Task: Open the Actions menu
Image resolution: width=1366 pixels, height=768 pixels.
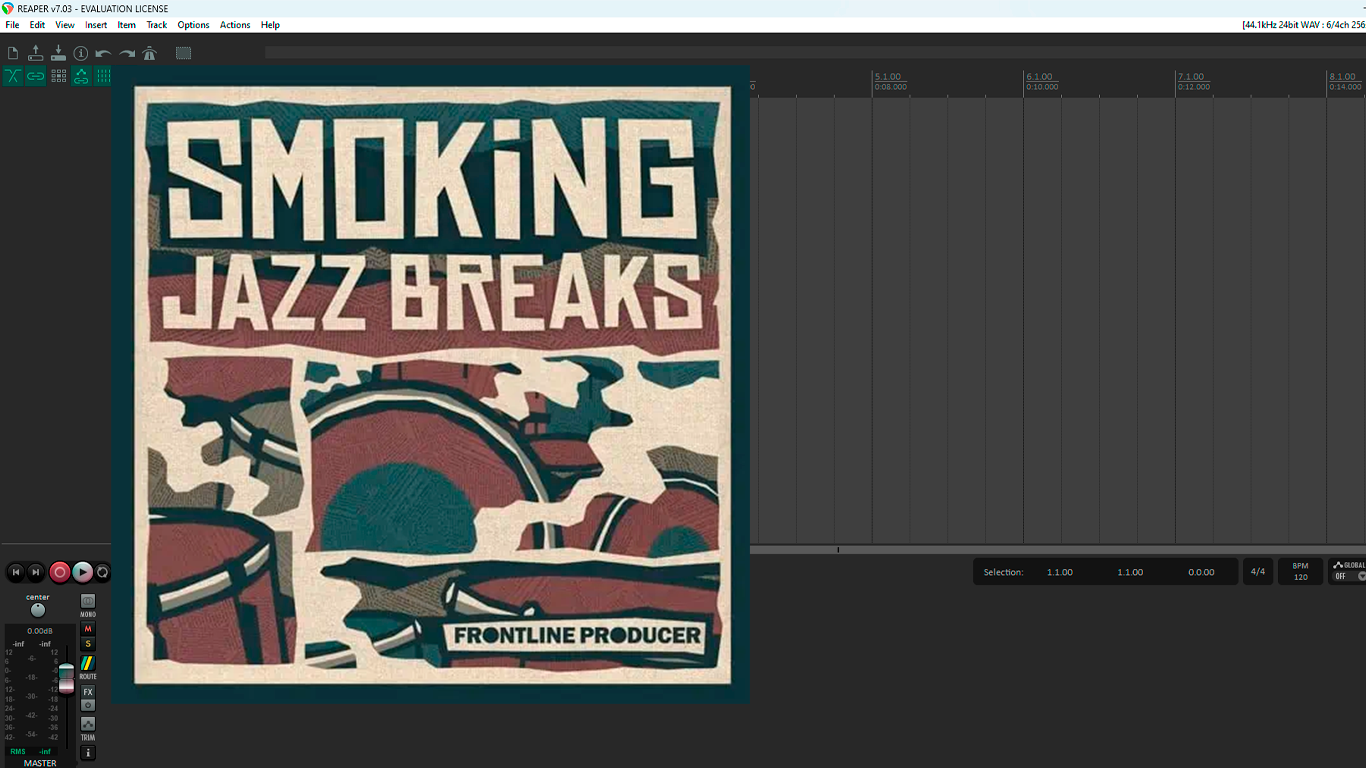Action: 235,25
